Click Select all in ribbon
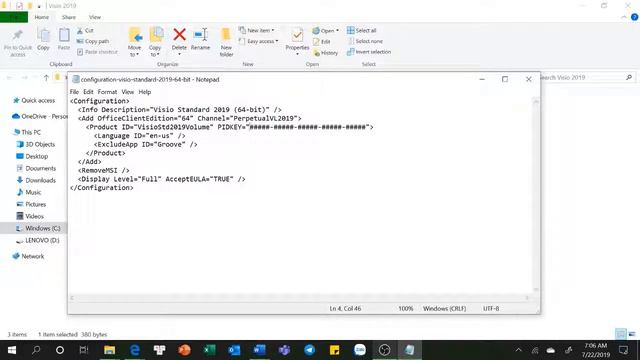This screenshot has height=360, width=640. [x=362, y=31]
